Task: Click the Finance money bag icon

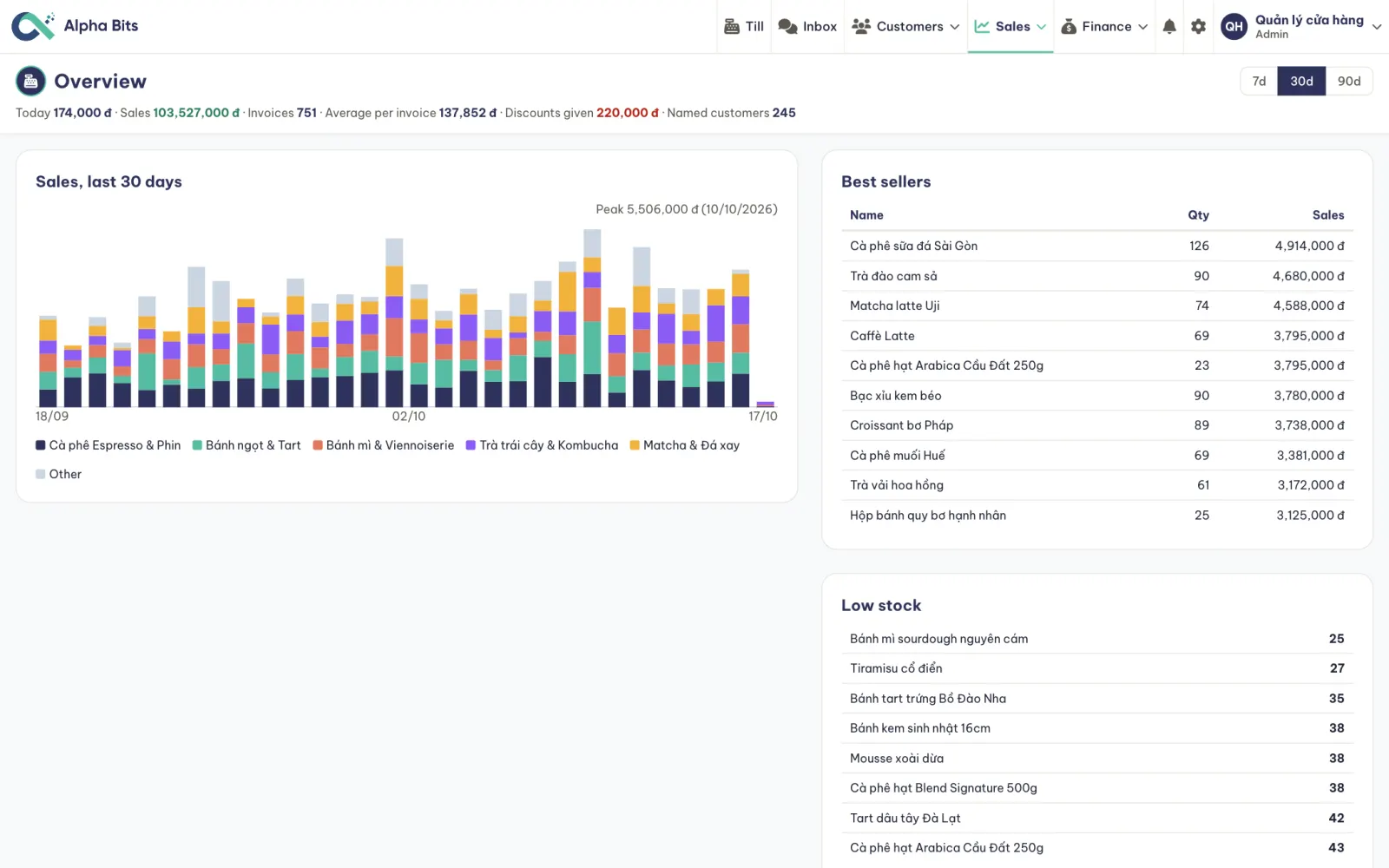Action: [1069, 26]
